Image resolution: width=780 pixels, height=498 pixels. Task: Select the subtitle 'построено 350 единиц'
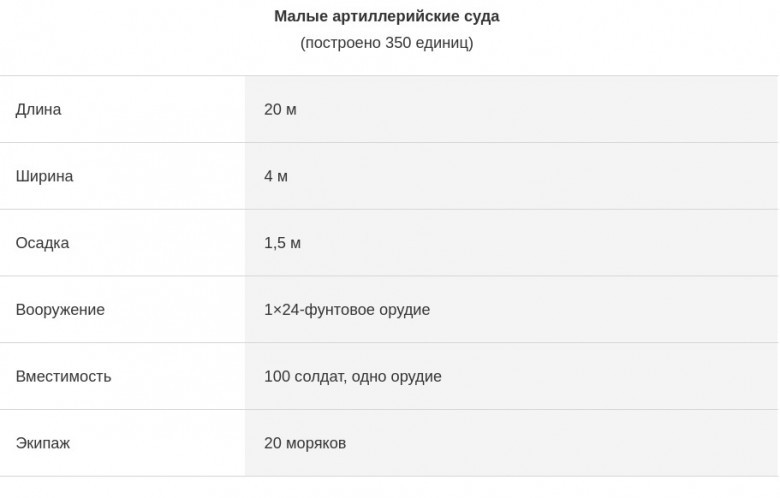point(387,43)
